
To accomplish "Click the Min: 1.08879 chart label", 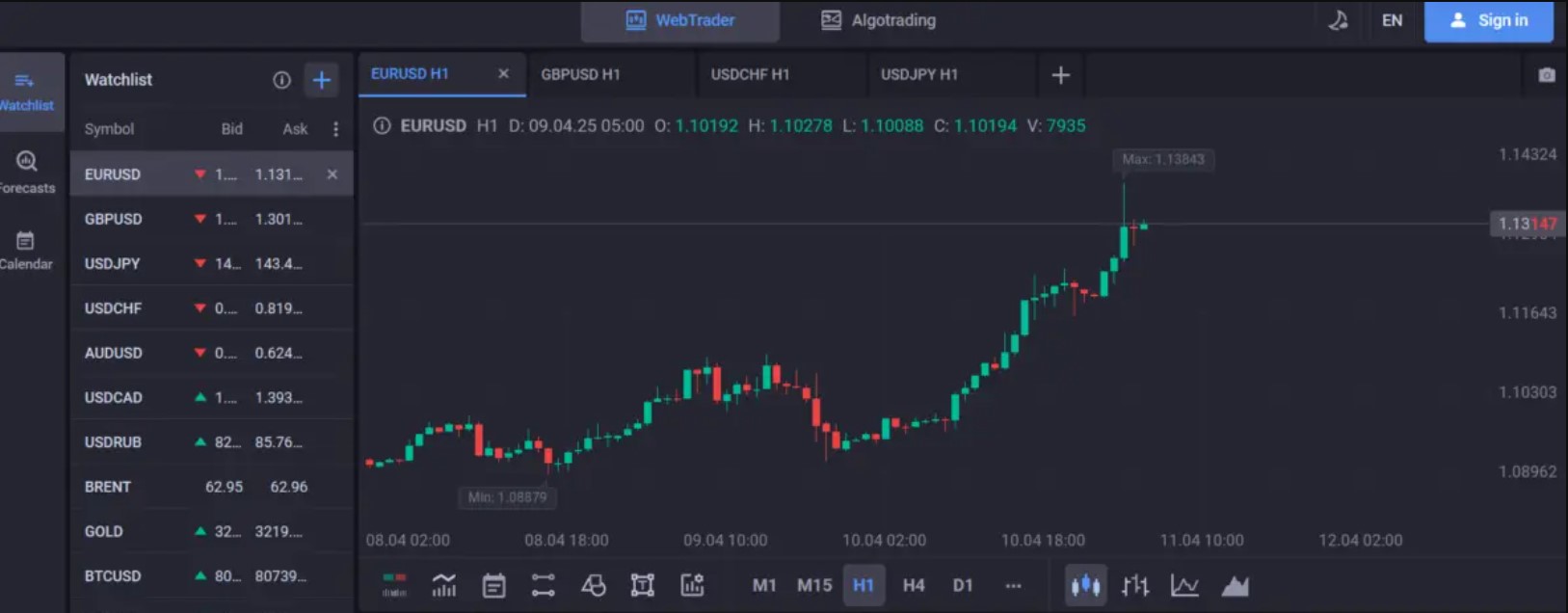I will (x=507, y=497).
